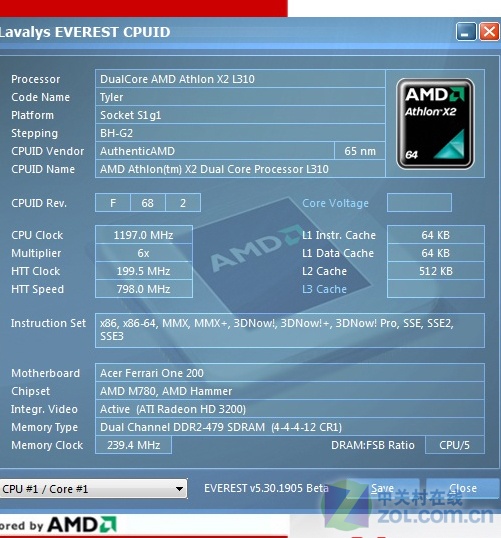The image size is (501, 538).
Task: Click Memory Clock value '239.4 MHz'
Action: coord(133,445)
